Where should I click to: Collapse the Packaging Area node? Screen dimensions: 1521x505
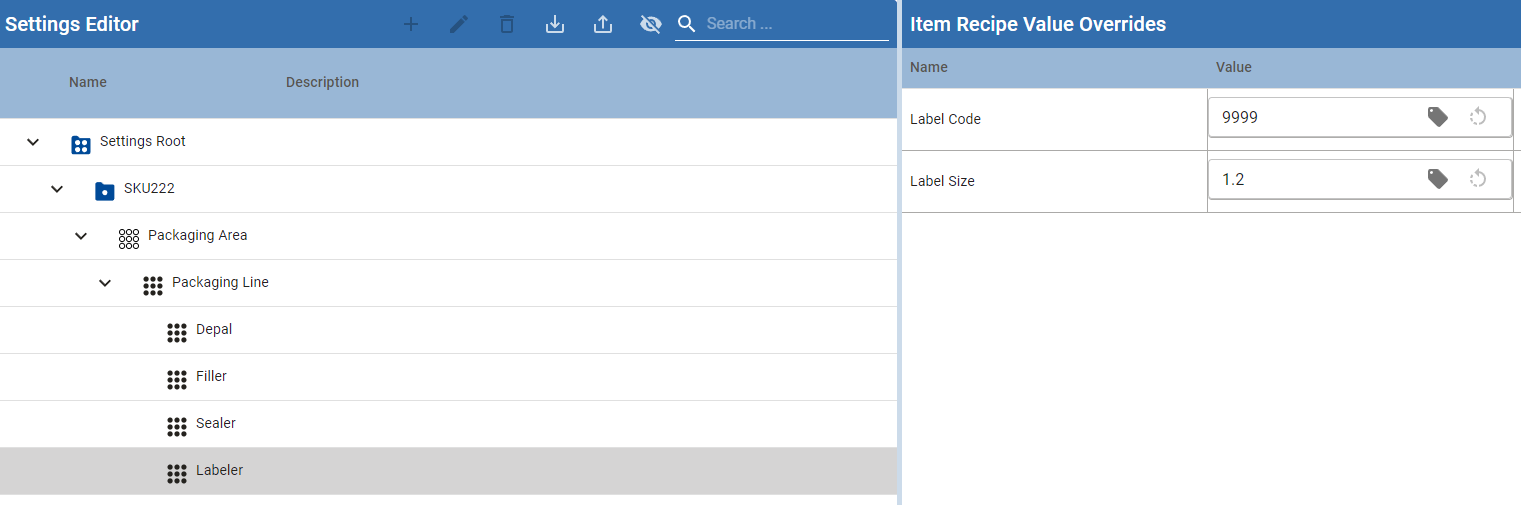coord(81,236)
